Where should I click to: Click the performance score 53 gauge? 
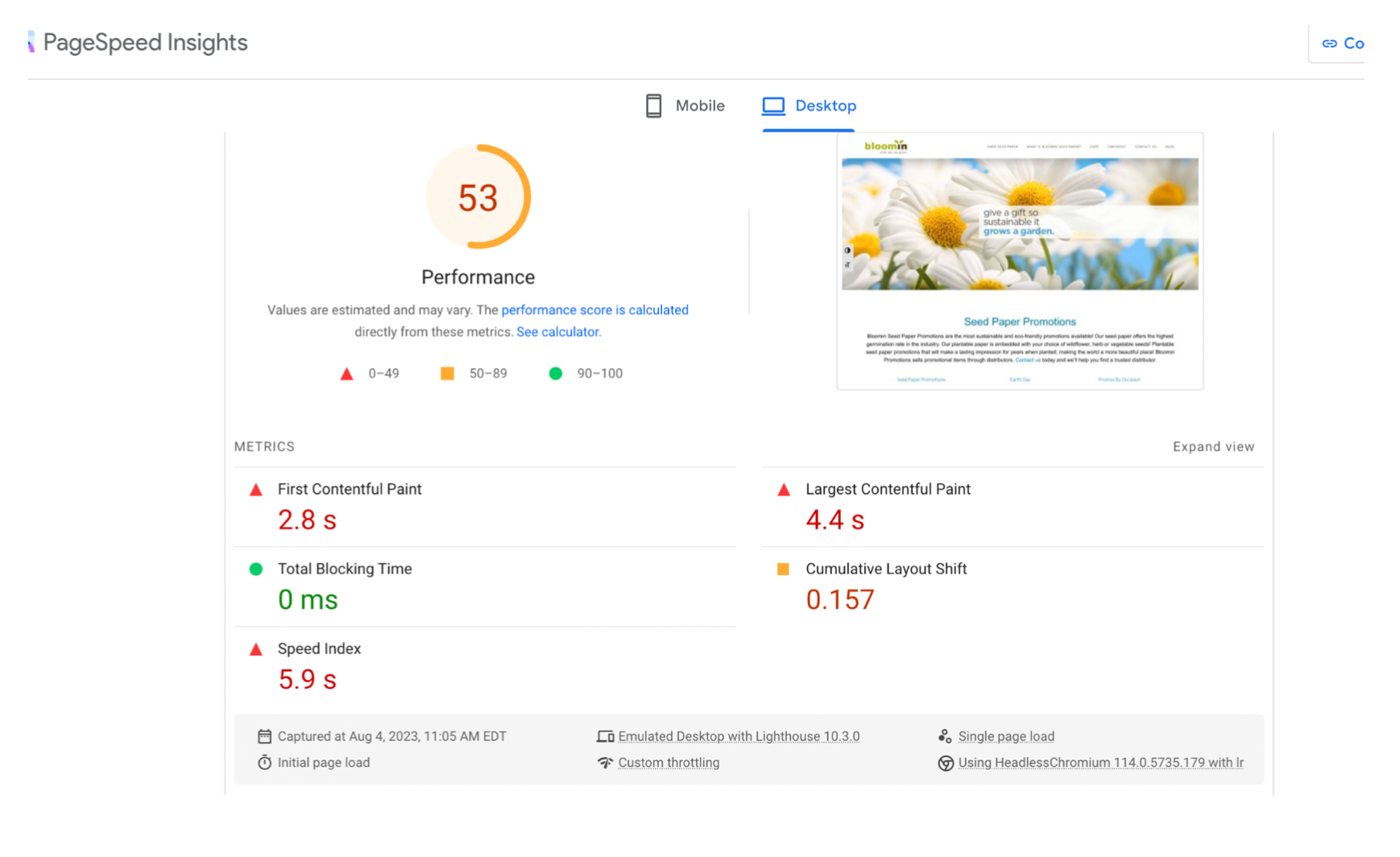tap(478, 197)
